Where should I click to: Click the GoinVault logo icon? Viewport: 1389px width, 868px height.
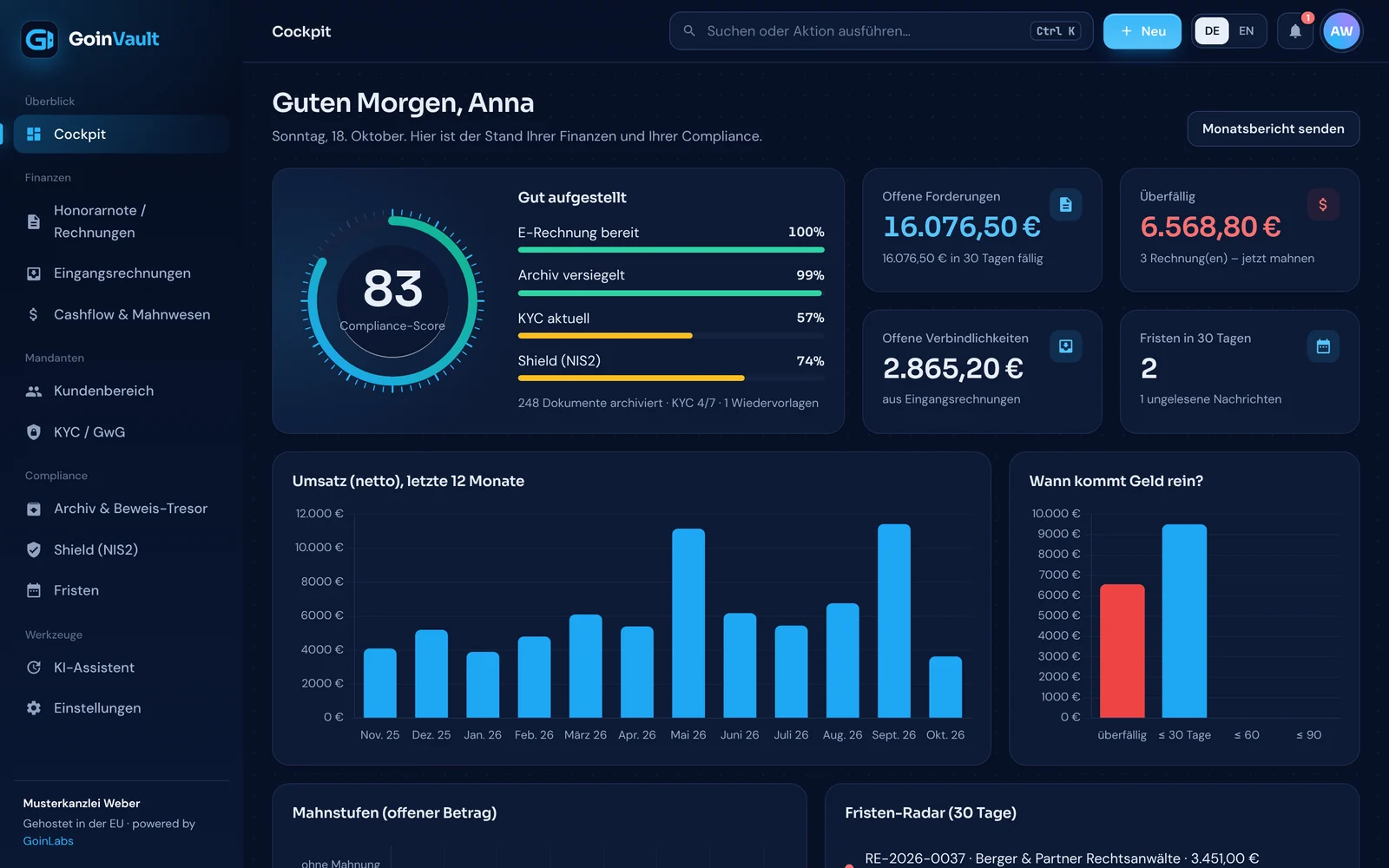tap(39, 39)
